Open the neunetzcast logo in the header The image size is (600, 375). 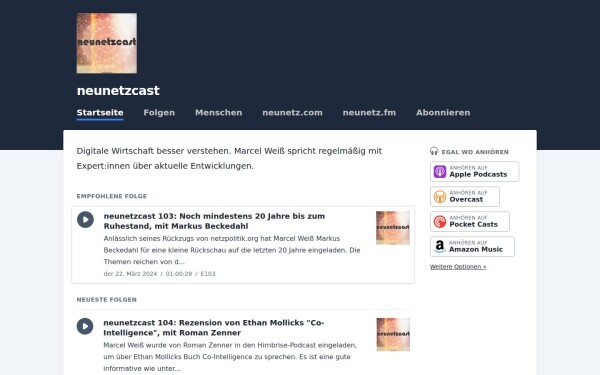[x=107, y=43]
